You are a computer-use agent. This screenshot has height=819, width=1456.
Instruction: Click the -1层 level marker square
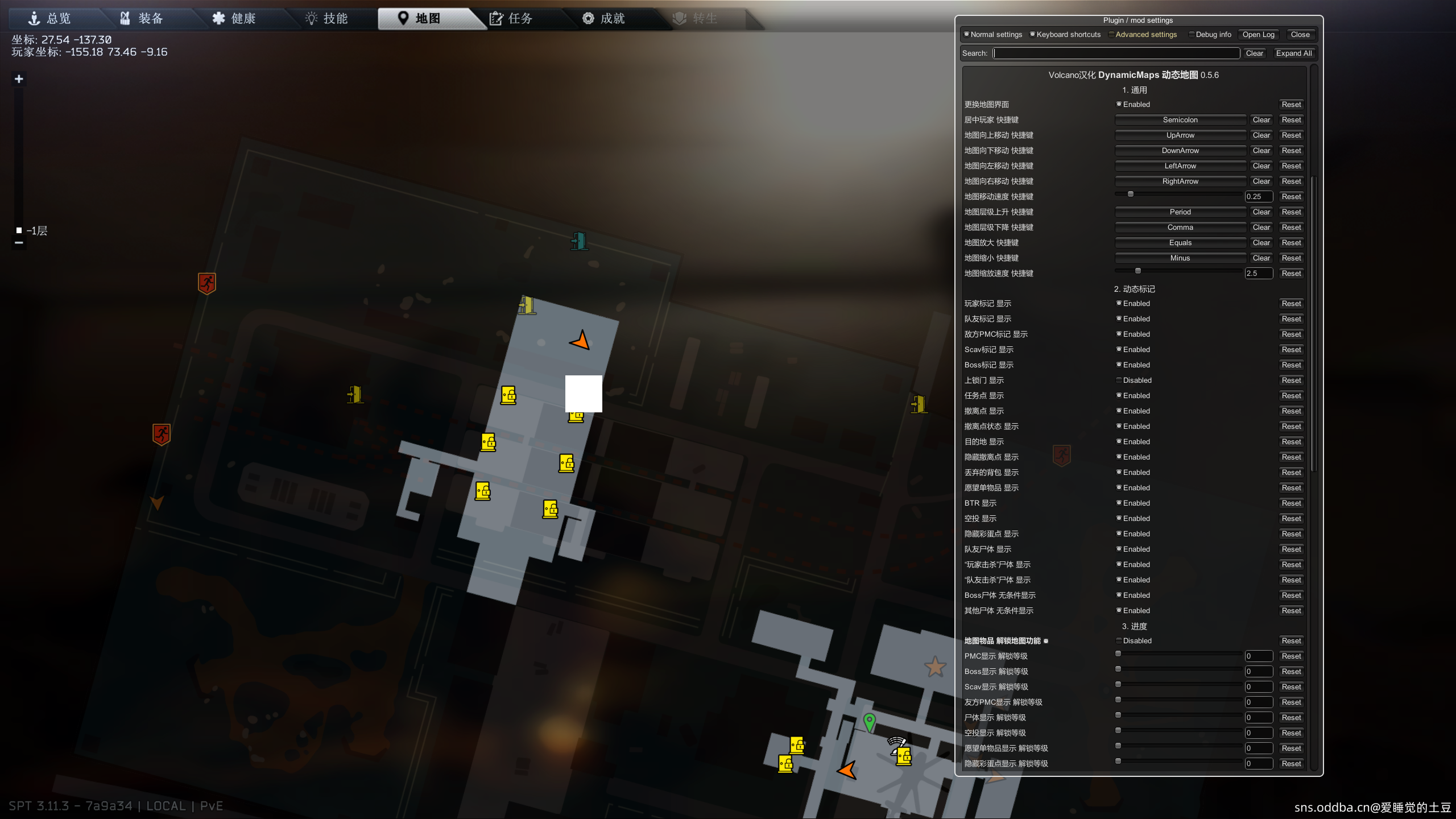[19, 230]
